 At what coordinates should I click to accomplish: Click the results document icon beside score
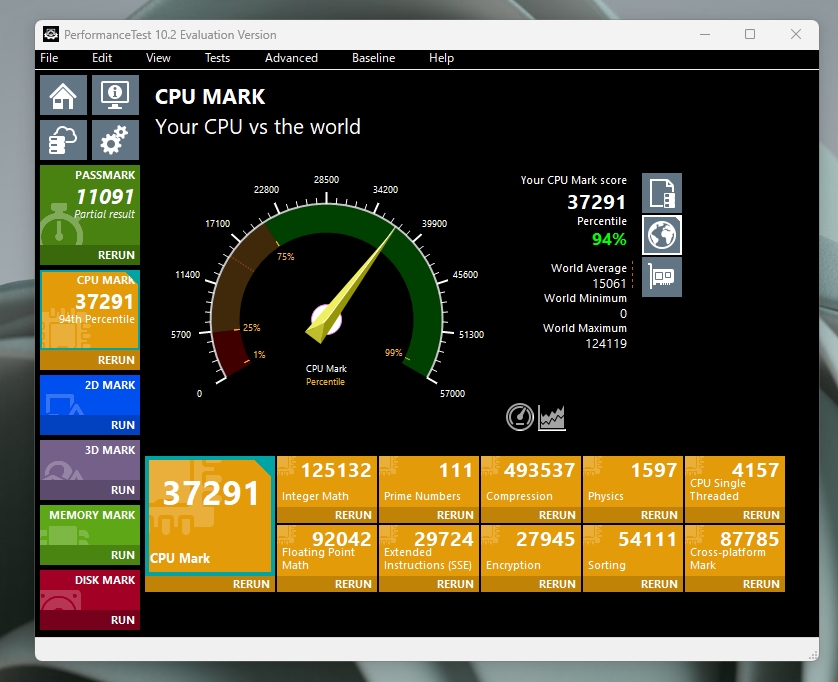[x=662, y=193]
